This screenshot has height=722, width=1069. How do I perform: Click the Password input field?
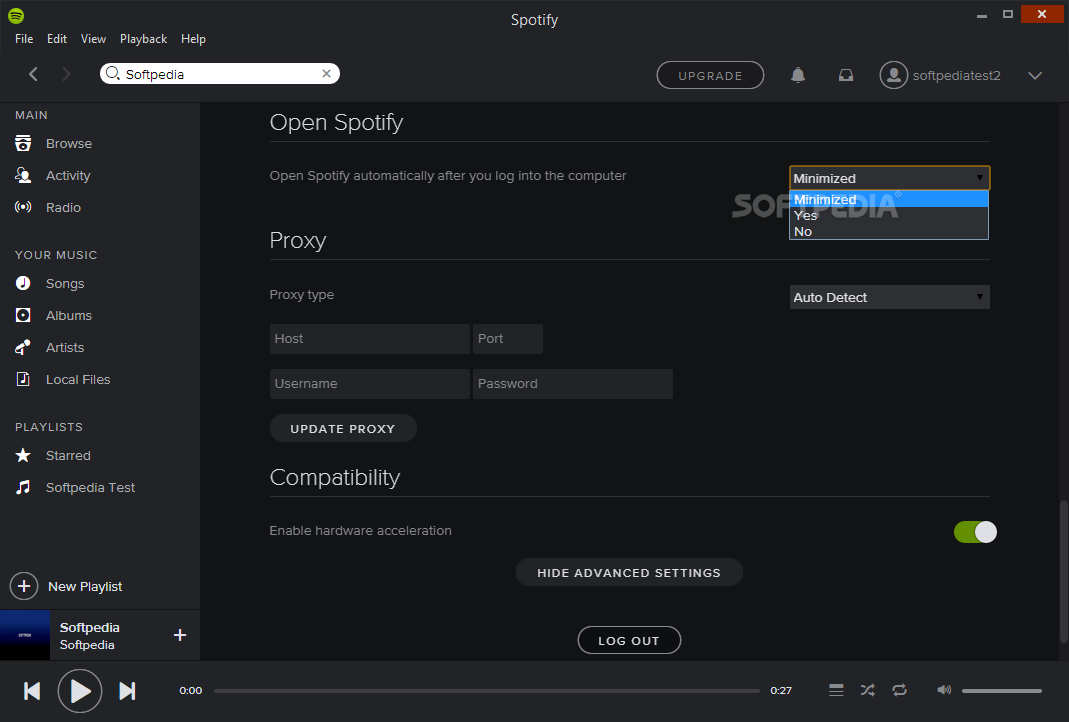[573, 384]
